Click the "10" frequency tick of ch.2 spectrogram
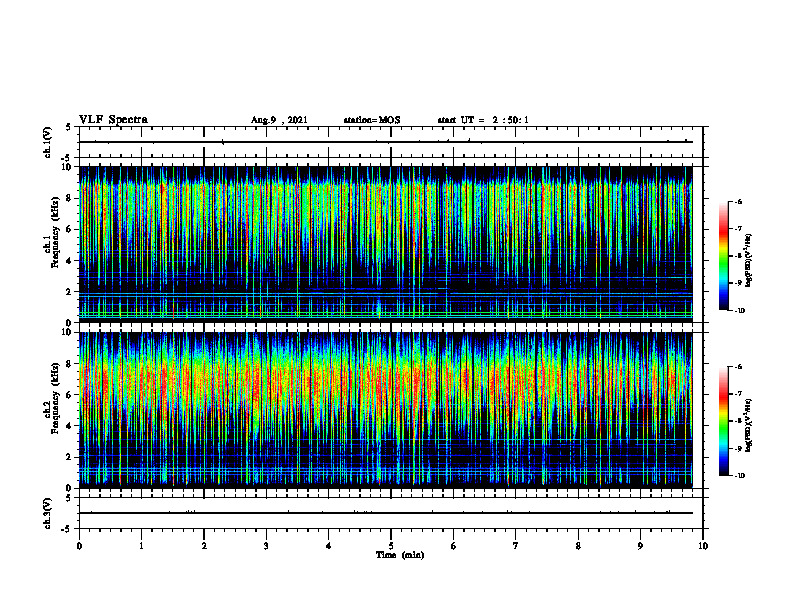Screen dimensions: 792x612 [67, 332]
